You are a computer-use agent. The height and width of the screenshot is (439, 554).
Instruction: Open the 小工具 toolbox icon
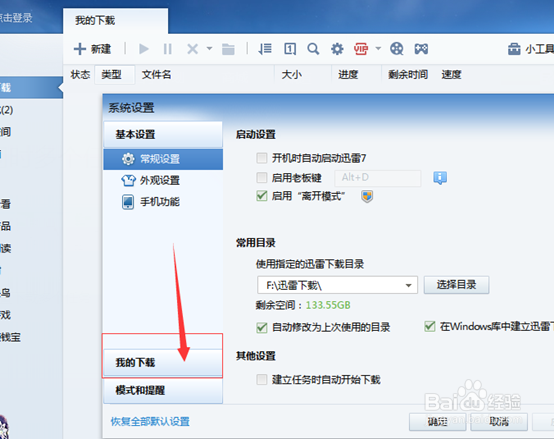tap(514, 49)
